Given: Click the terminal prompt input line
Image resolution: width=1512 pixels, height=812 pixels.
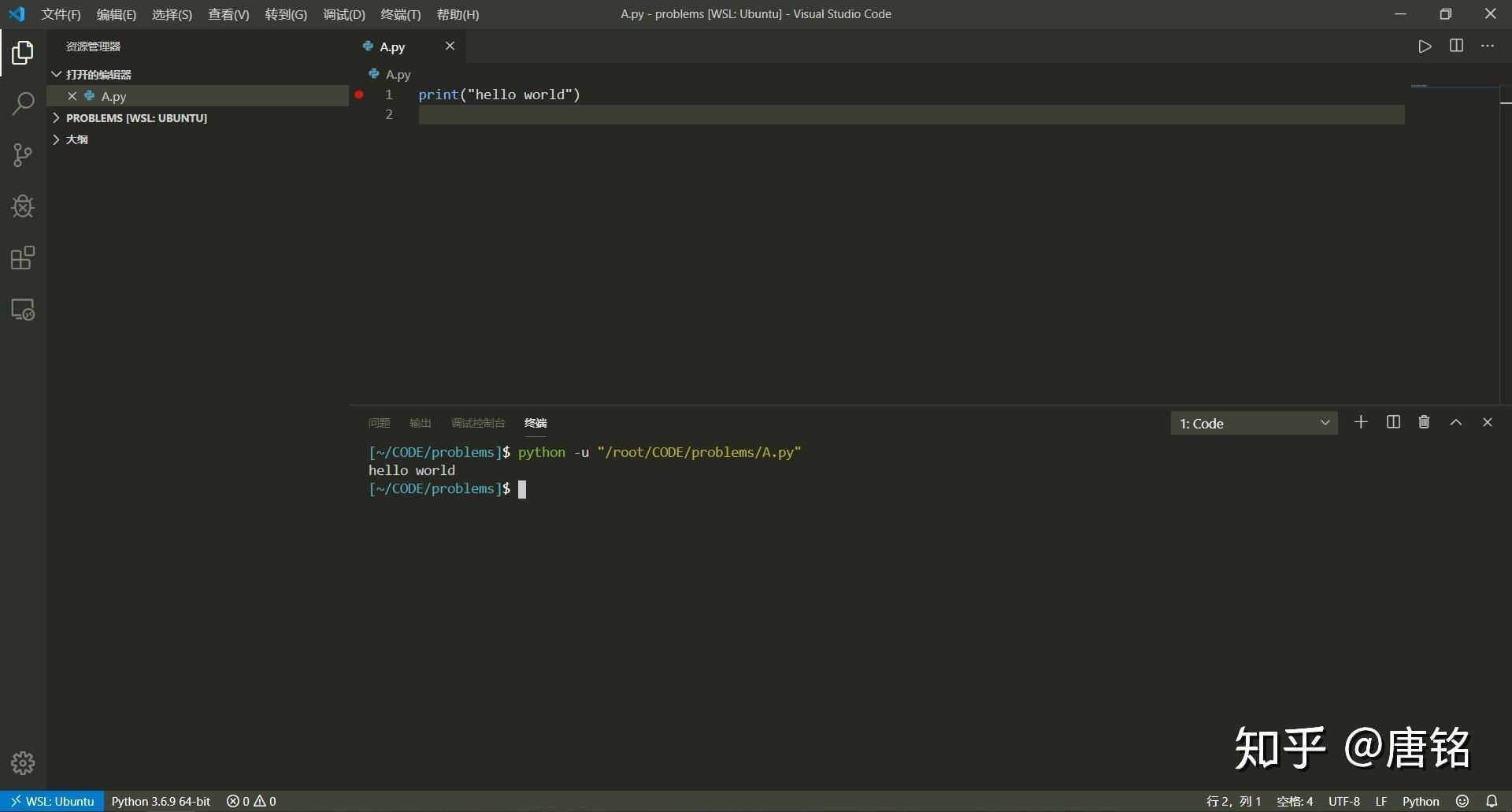Looking at the screenshot, I should 447,489.
